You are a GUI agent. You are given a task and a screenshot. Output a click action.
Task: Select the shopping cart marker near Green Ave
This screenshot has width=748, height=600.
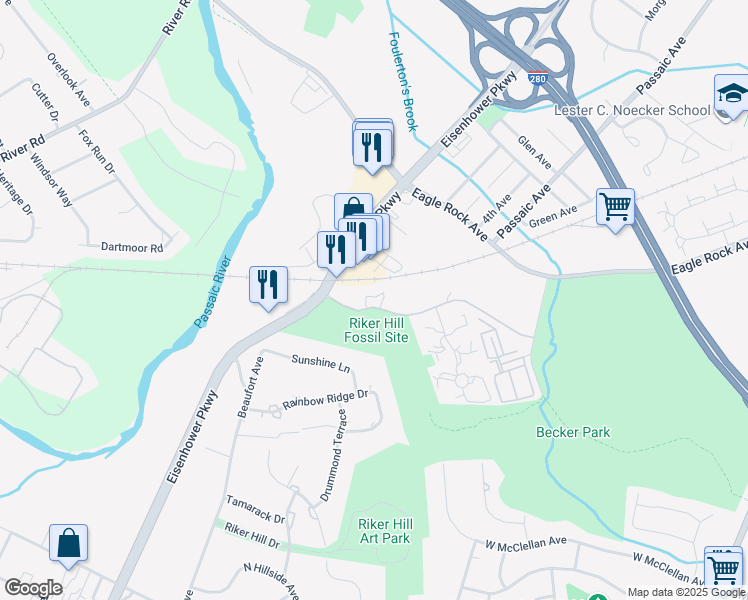(x=615, y=210)
